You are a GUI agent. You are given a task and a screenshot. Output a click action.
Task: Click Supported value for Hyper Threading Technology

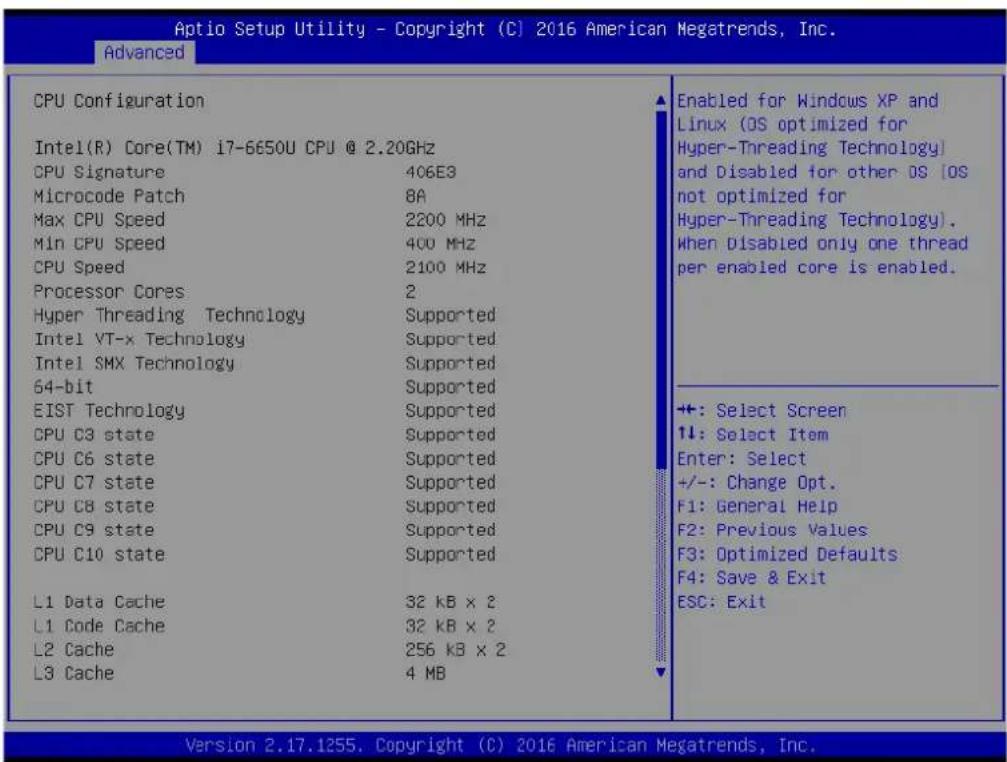(450, 315)
